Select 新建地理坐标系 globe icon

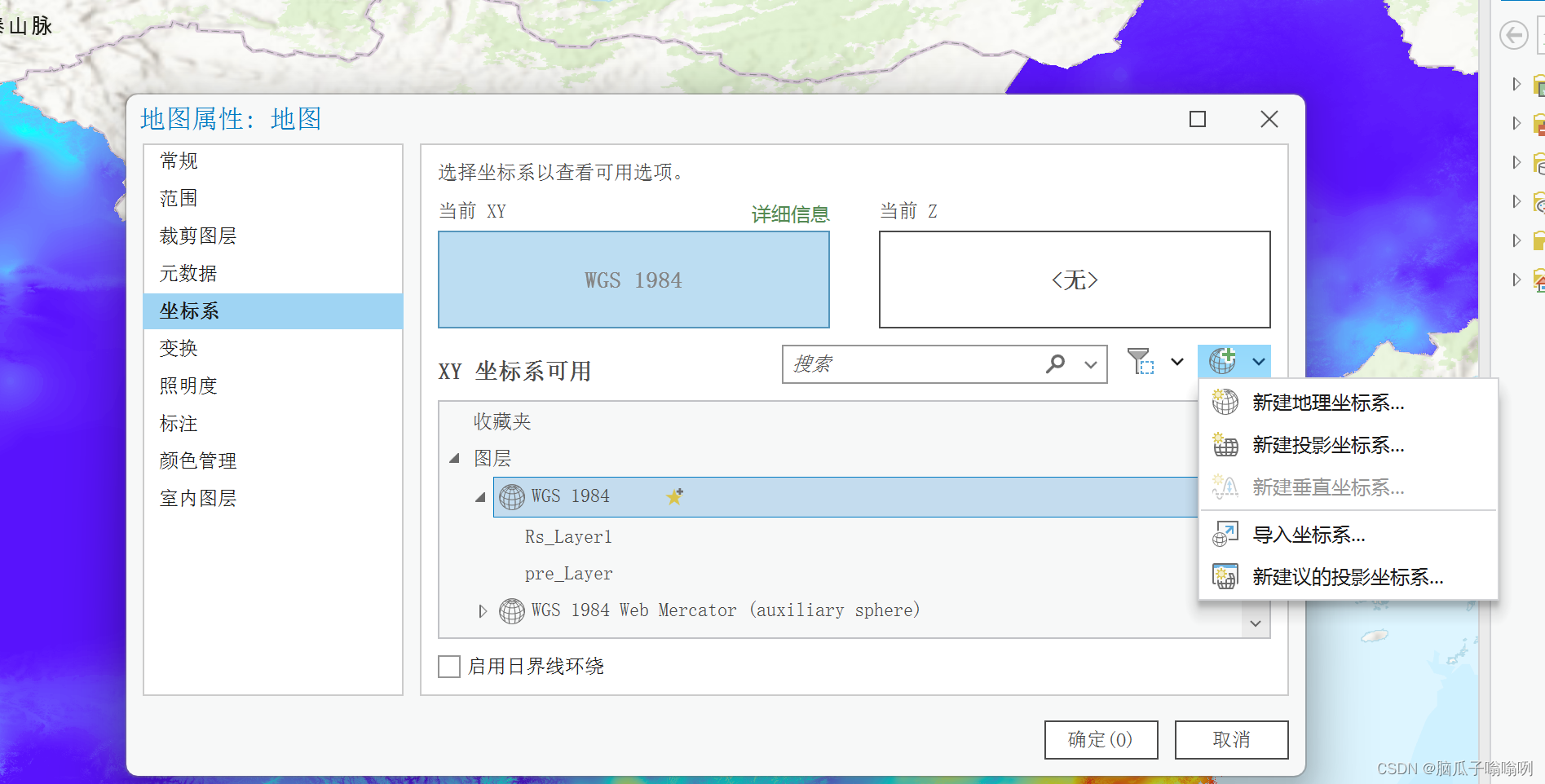[1224, 402]
